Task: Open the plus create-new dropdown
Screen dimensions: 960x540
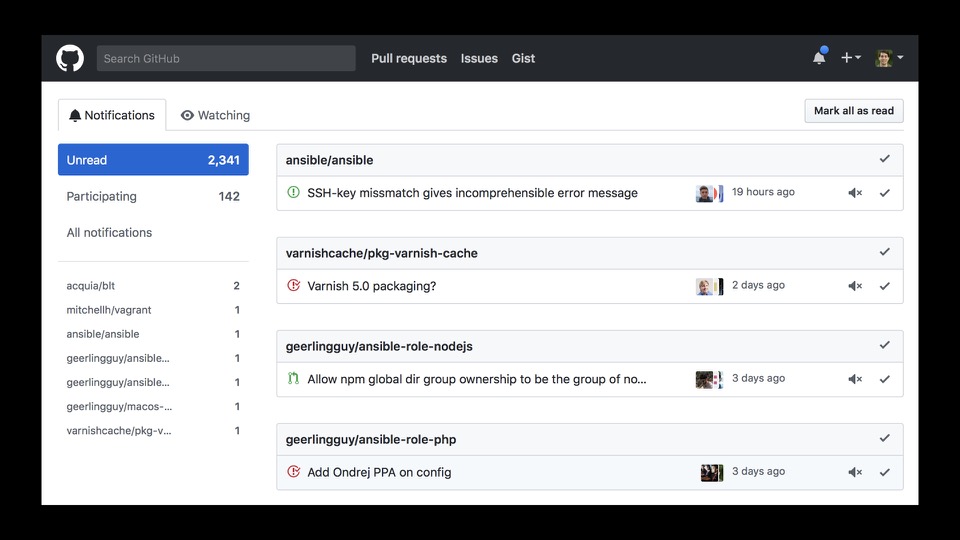Action: pos(851,58)
